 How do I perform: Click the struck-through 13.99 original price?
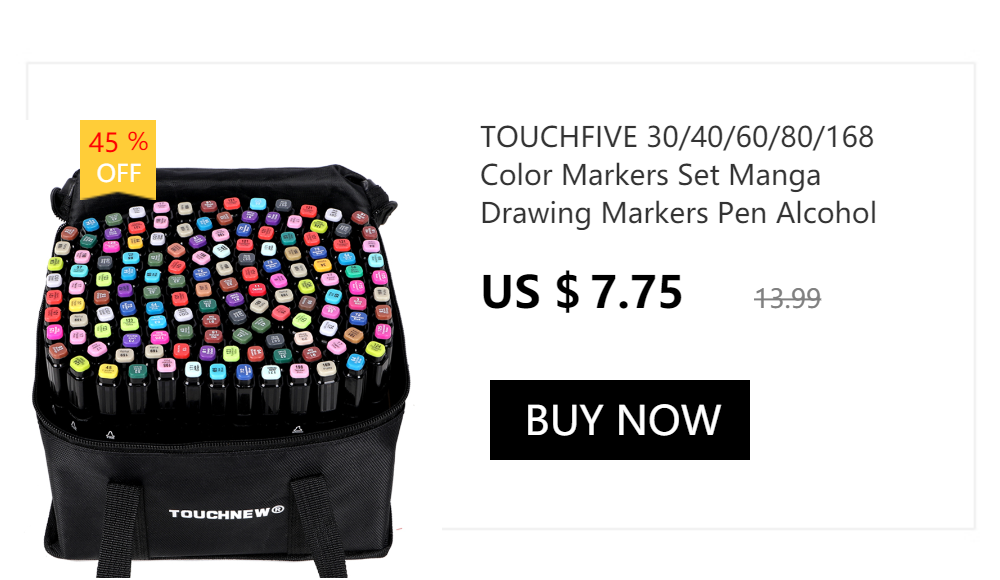(x=788, y=299)
